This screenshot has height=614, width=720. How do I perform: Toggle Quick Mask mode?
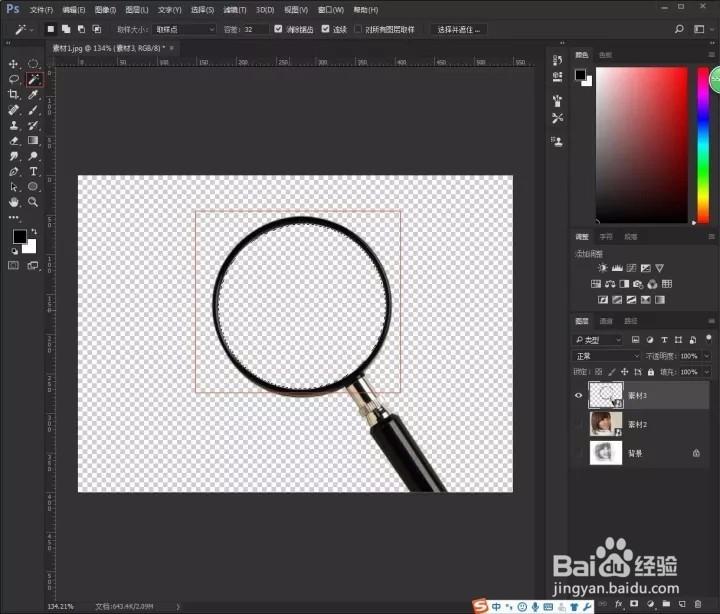point(14,265)
